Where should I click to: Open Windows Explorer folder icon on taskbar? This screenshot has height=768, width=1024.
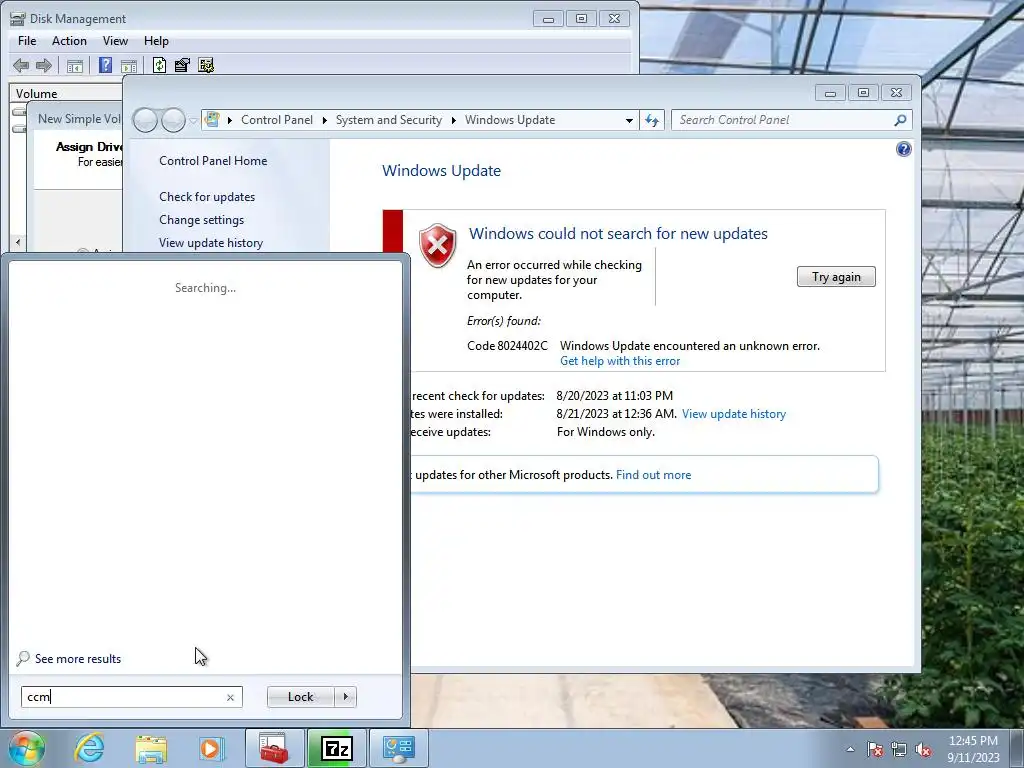pyautogui.click(x=151, y=748)
